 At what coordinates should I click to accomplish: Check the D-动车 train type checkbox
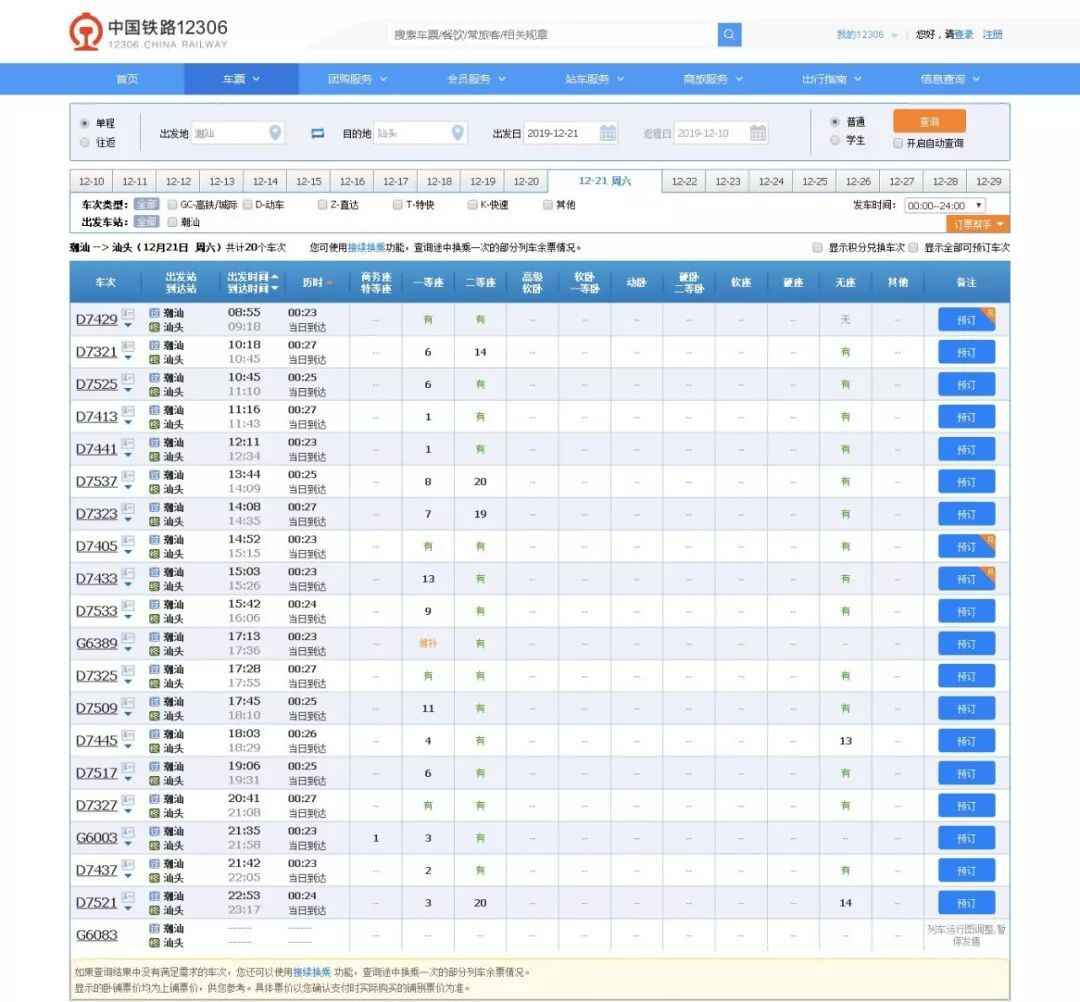(x=247, y=205)
